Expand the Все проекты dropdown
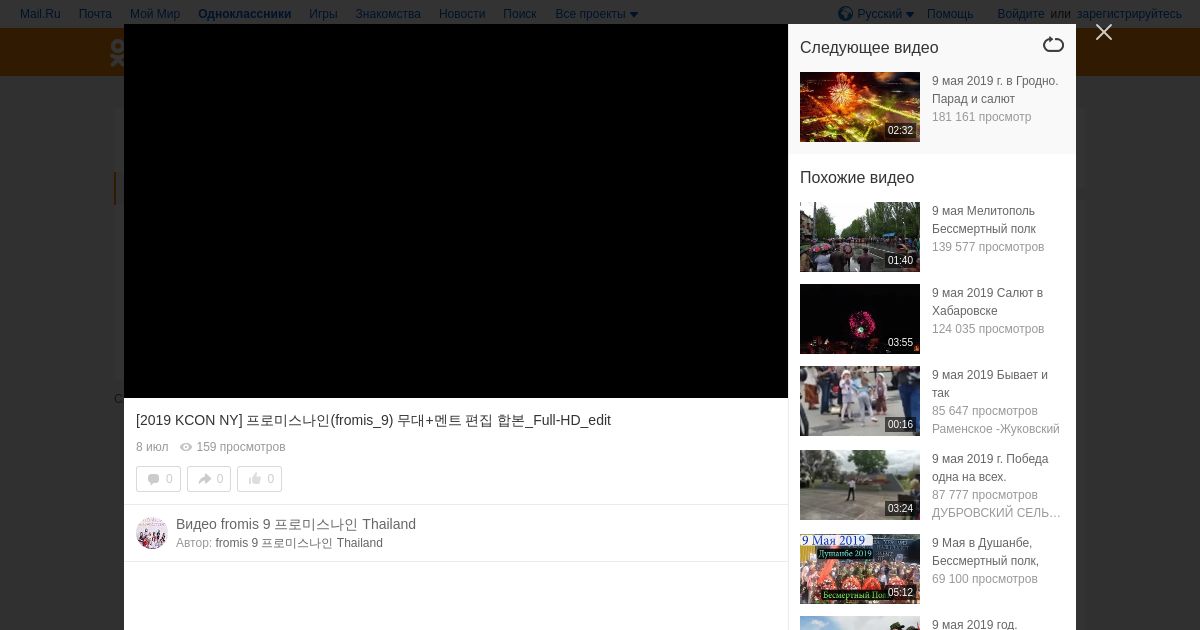 click(597, 14)
